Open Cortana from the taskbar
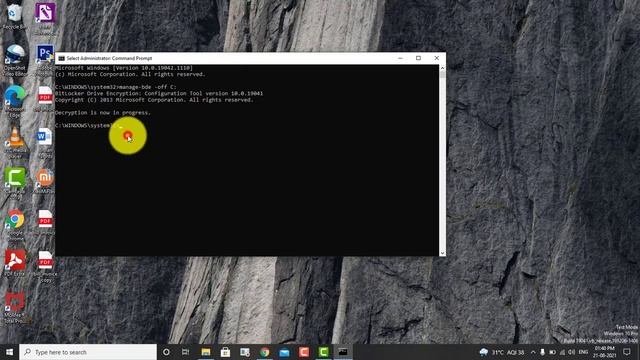The image size is (640, 360). (x=166, y=352)
